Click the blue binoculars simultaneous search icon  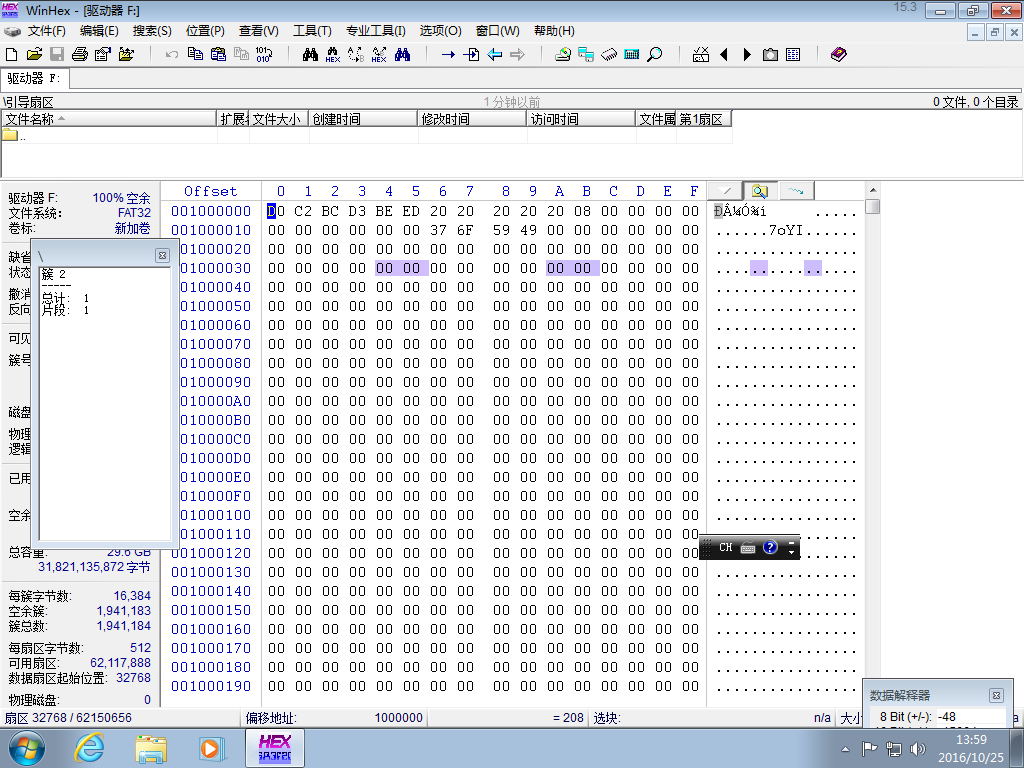tap(402, 54)
